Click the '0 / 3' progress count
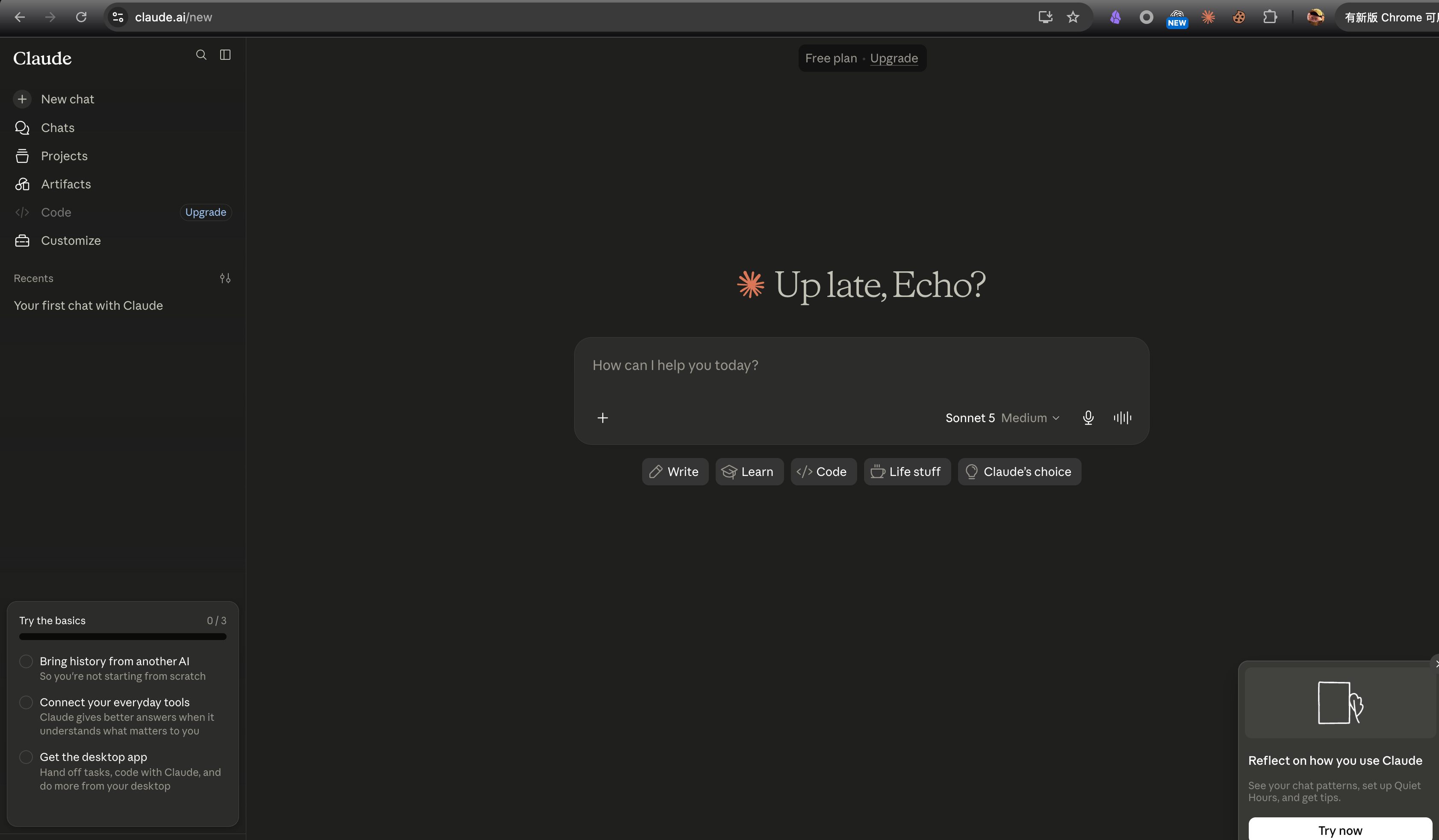The width and height of the screenshot is (1439, 840). (216, 621)
